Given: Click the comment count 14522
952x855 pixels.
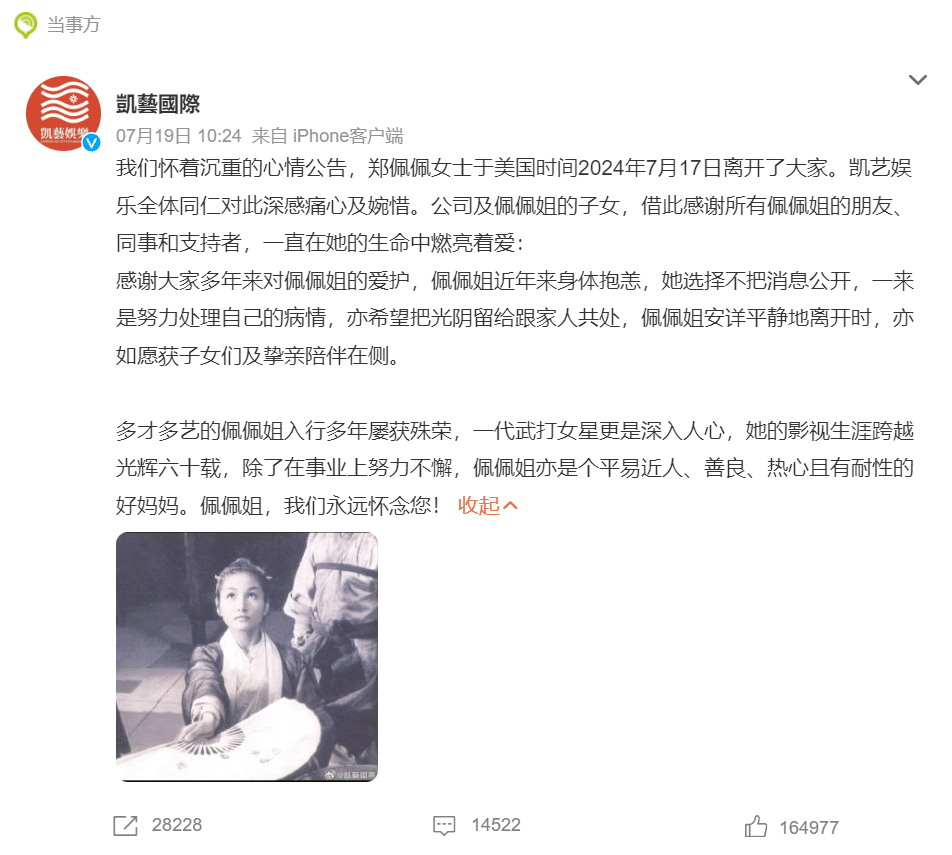Looking at the screenshot, I should tap(496, 825).
